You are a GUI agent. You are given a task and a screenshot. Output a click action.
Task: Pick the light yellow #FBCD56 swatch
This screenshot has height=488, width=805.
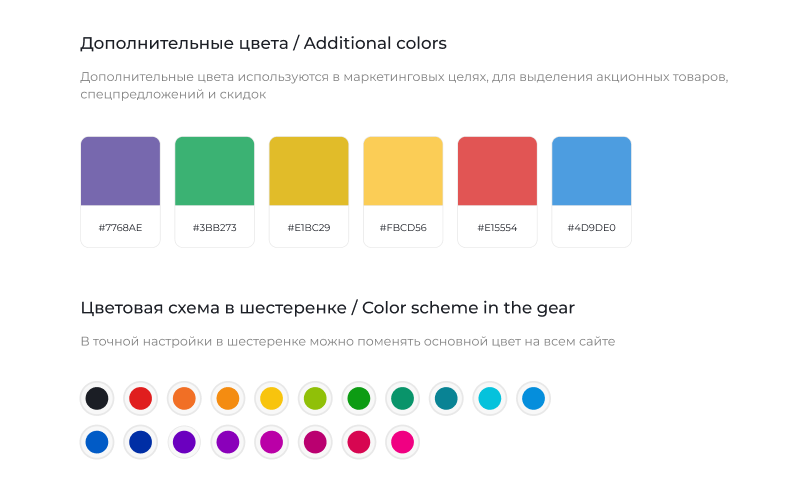[x=403, y=192]
